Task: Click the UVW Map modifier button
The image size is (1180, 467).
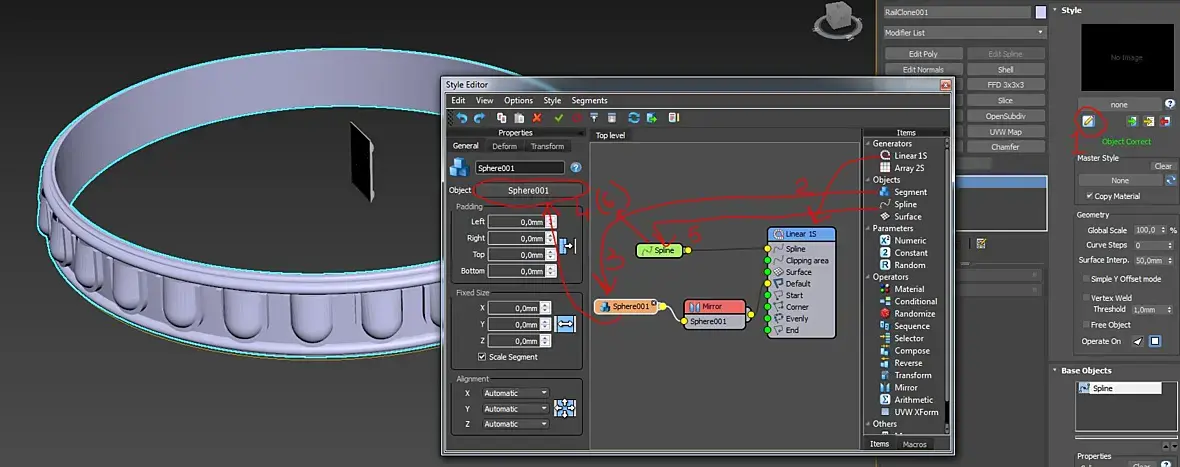Action: click(x=1005, y=132)
